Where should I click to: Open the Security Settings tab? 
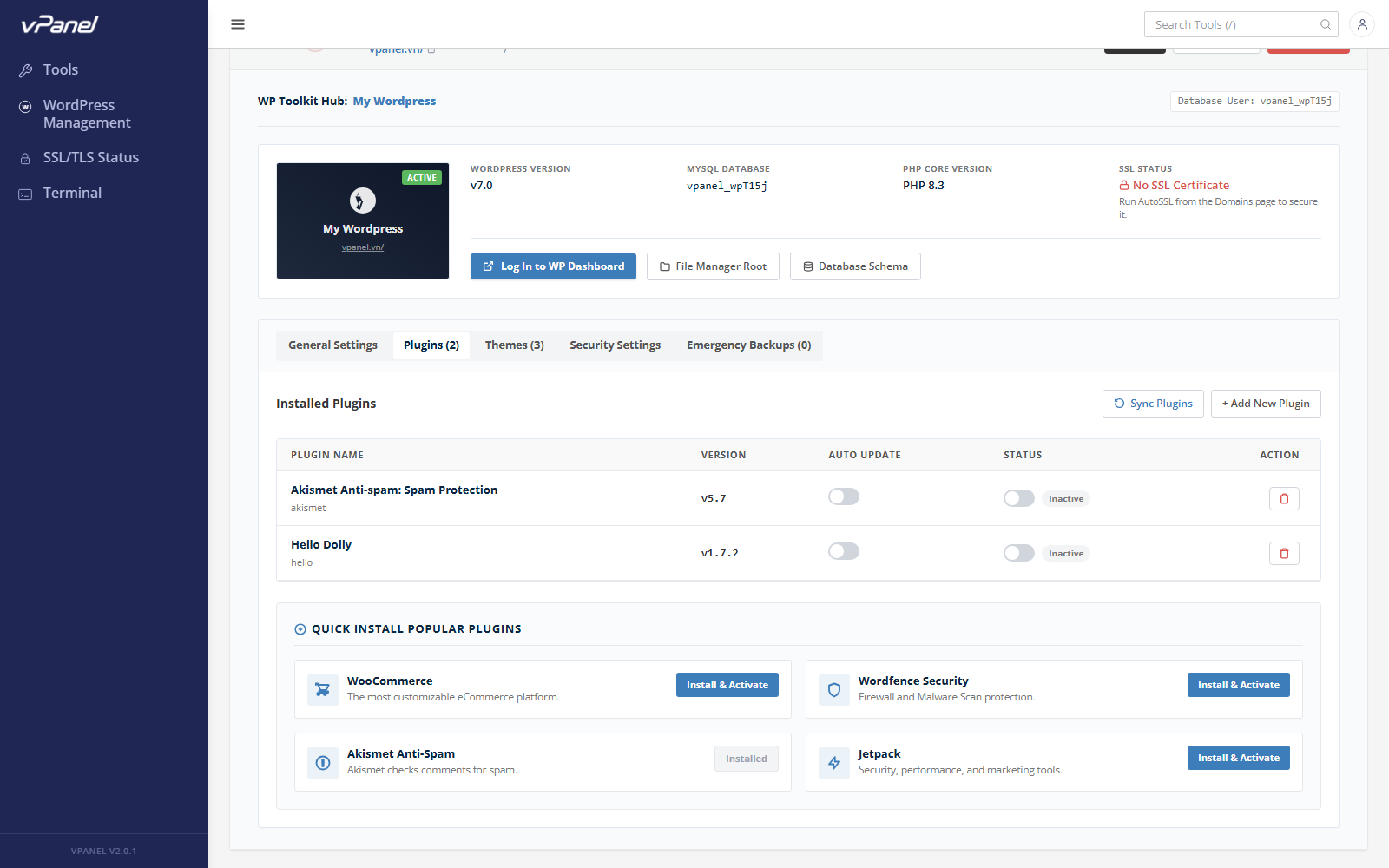[616, 345]
